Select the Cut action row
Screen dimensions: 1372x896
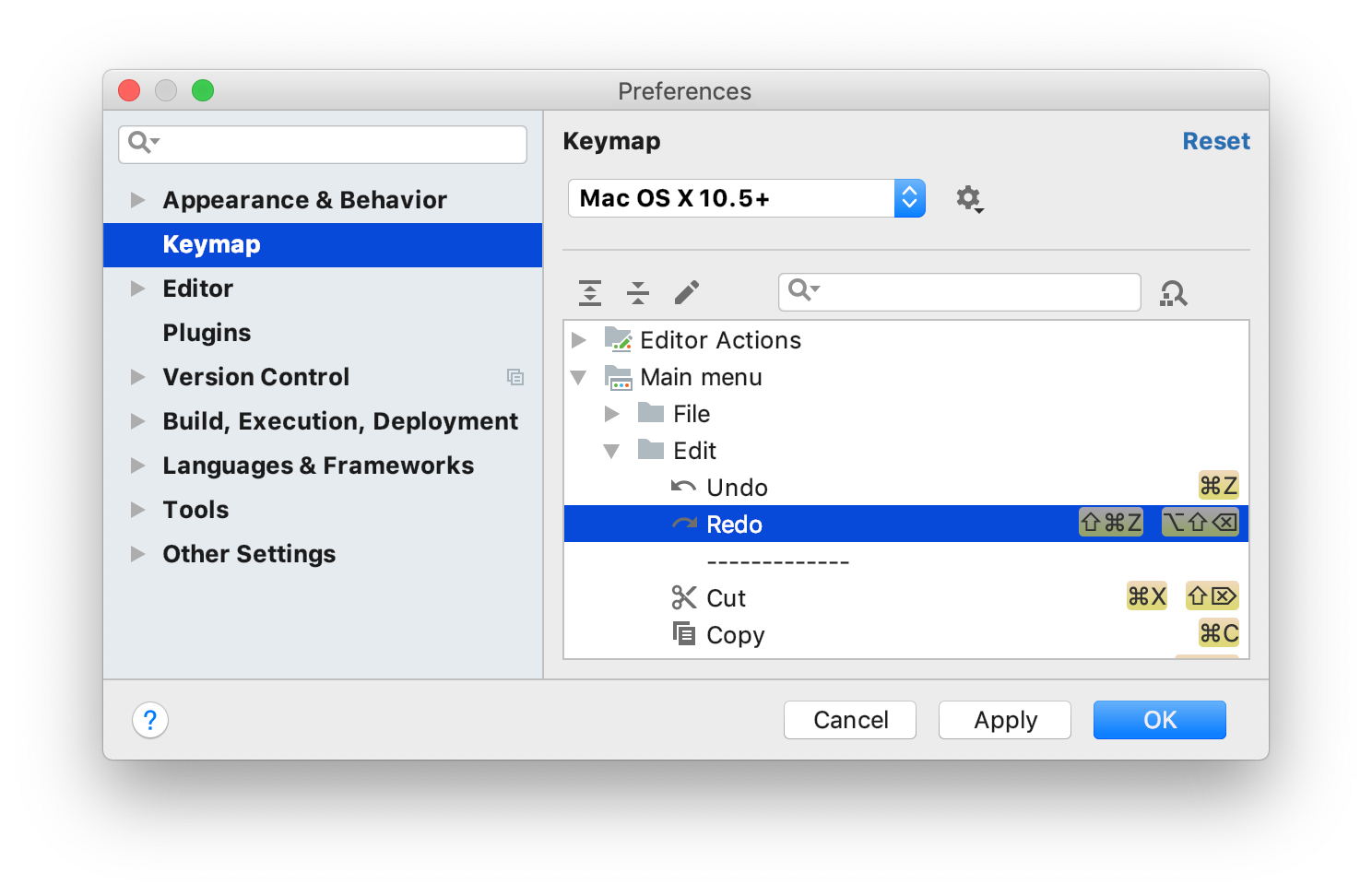(x=906, y=597)
